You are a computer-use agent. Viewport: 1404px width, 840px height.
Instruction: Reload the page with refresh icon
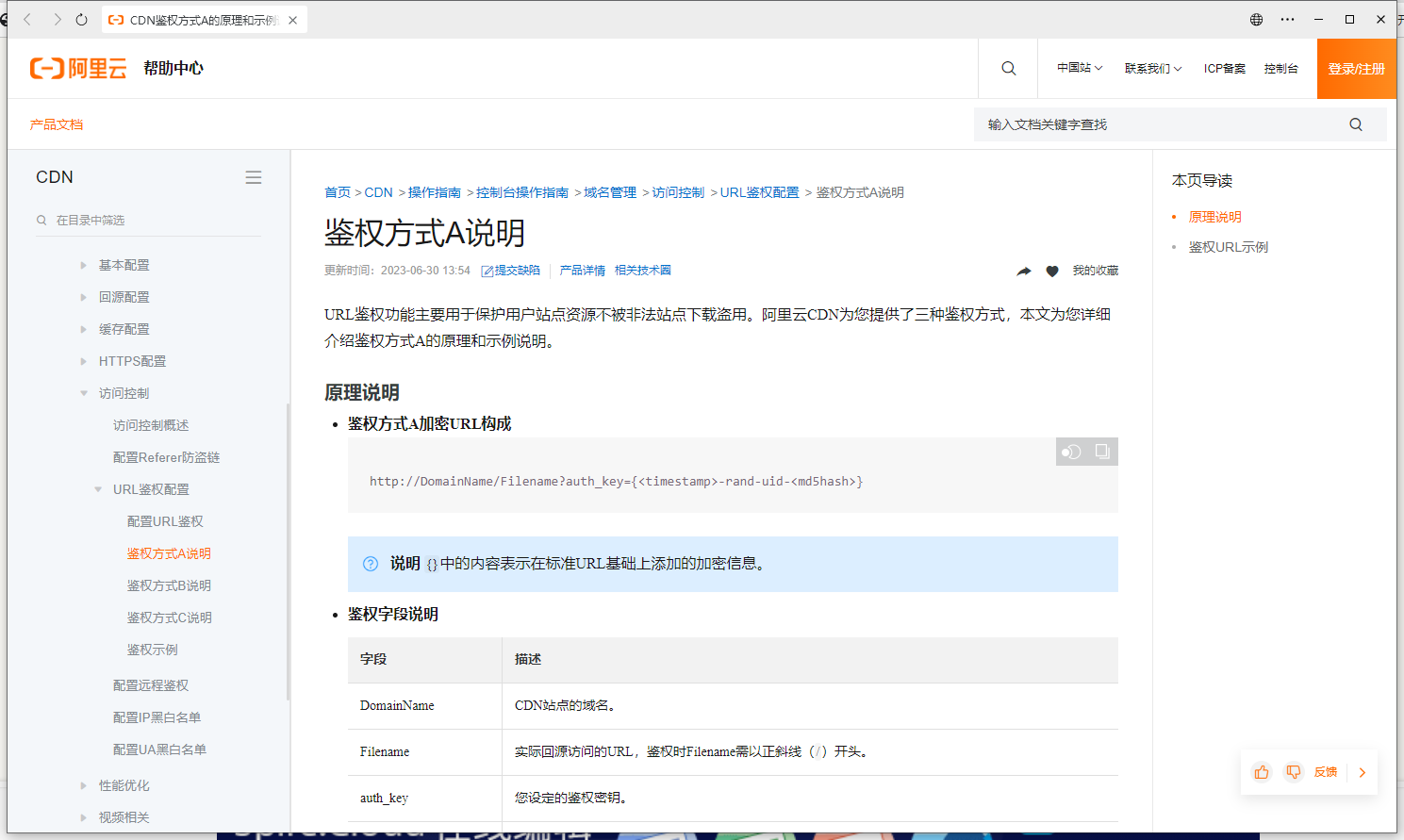82,19
